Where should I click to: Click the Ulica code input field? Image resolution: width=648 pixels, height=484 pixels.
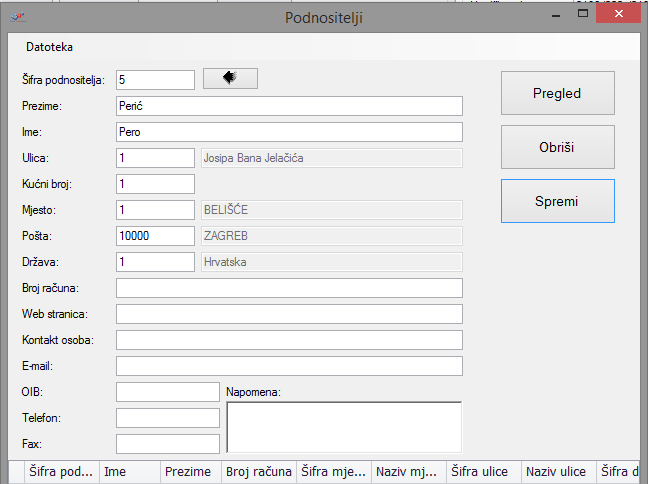coord(155,158)
